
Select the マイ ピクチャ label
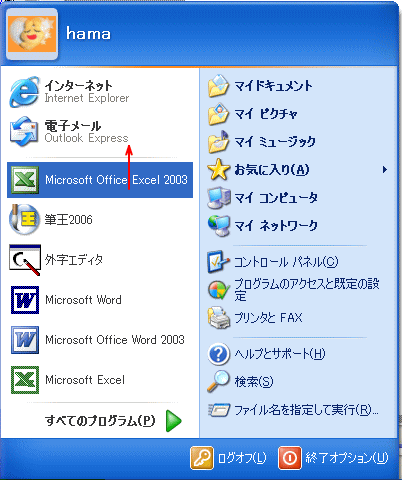(266, 114)
